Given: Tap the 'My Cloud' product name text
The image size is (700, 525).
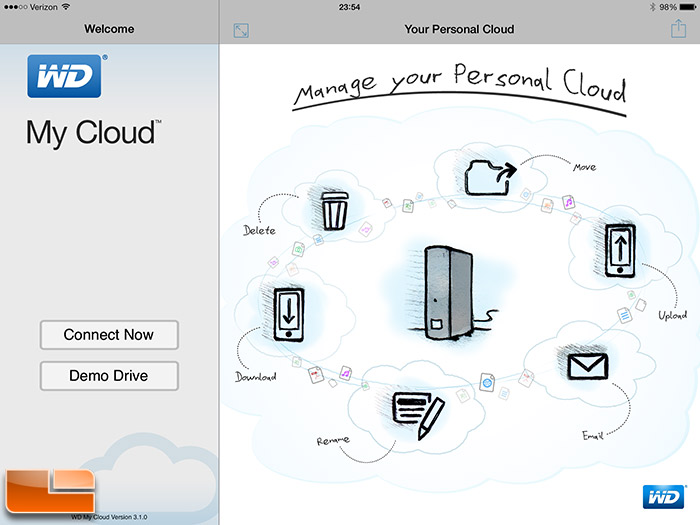Looking at the screenshot, I should coord(93,133).
